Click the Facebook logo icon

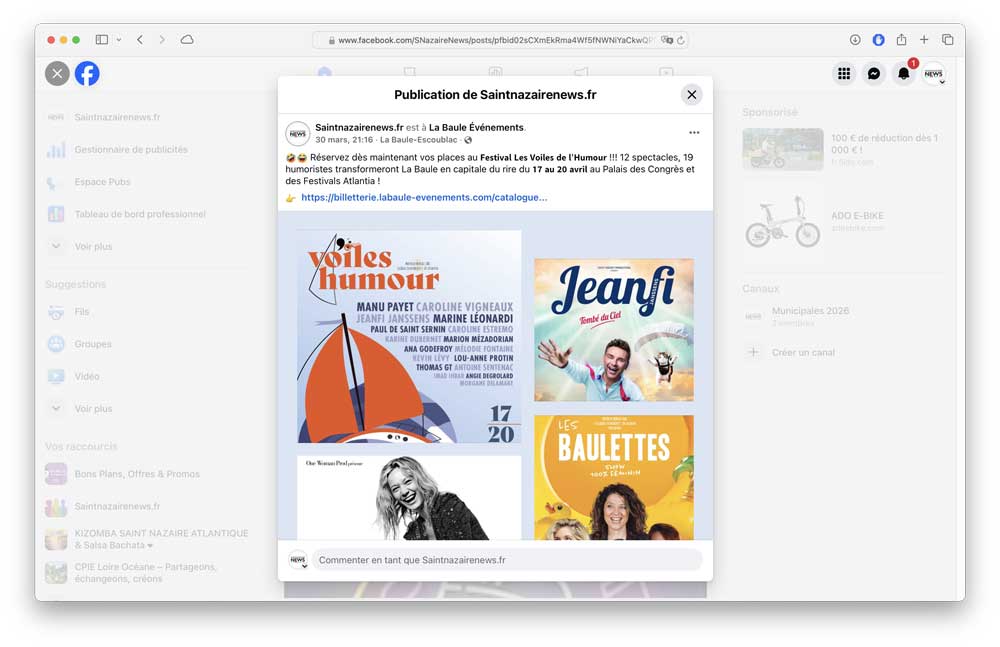click(87, 73)
